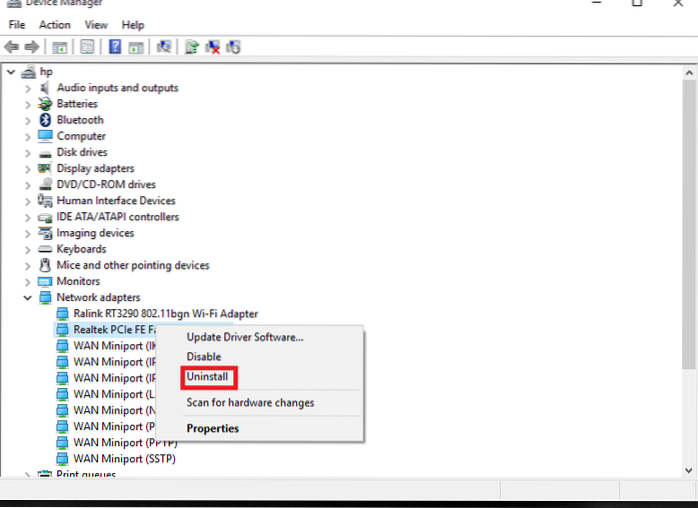Viewport: 698px width, 508px height.
Task: Expand the Display adapters category
Action: (28, 169)
